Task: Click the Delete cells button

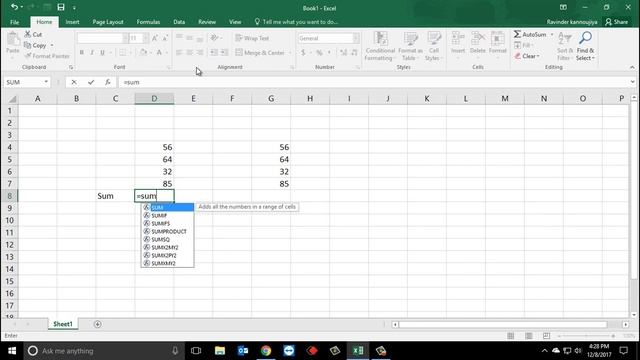Action: pos(478,44)
